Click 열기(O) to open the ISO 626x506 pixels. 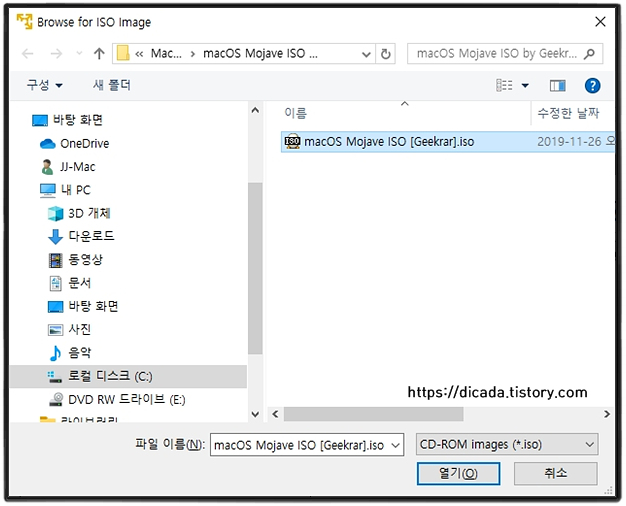[x=458, y=474]
